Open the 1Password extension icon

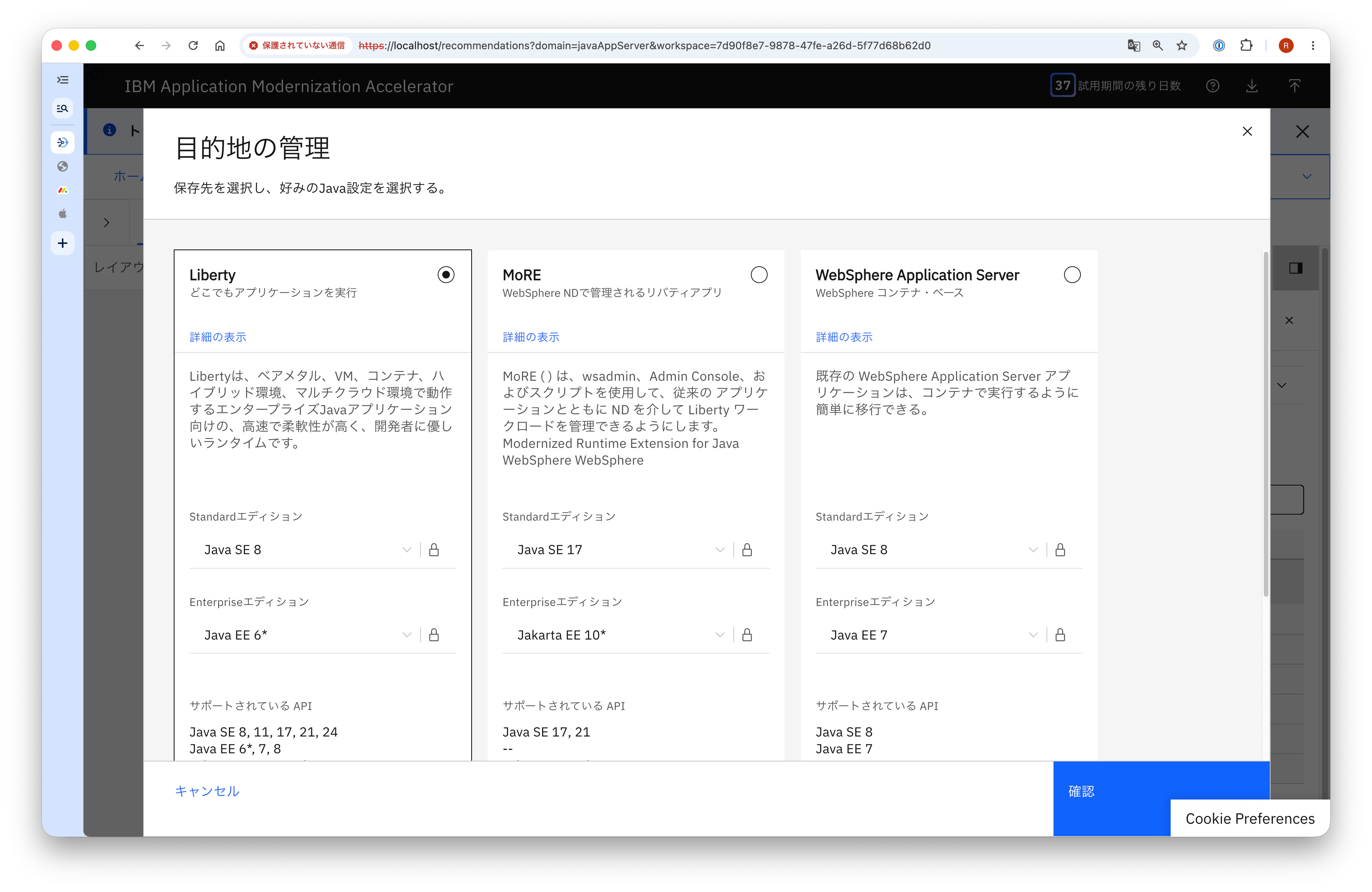[1219, 45]
